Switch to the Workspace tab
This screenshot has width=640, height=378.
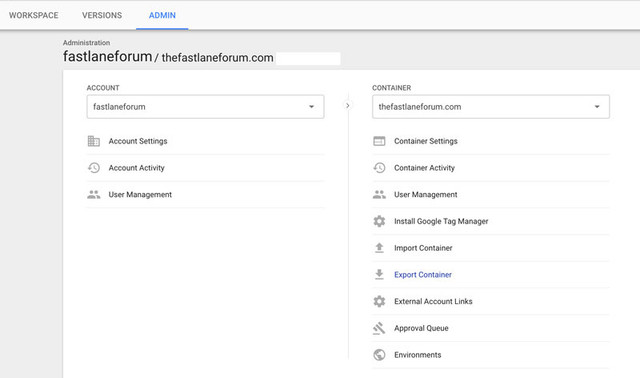click(x=34, y=16)
